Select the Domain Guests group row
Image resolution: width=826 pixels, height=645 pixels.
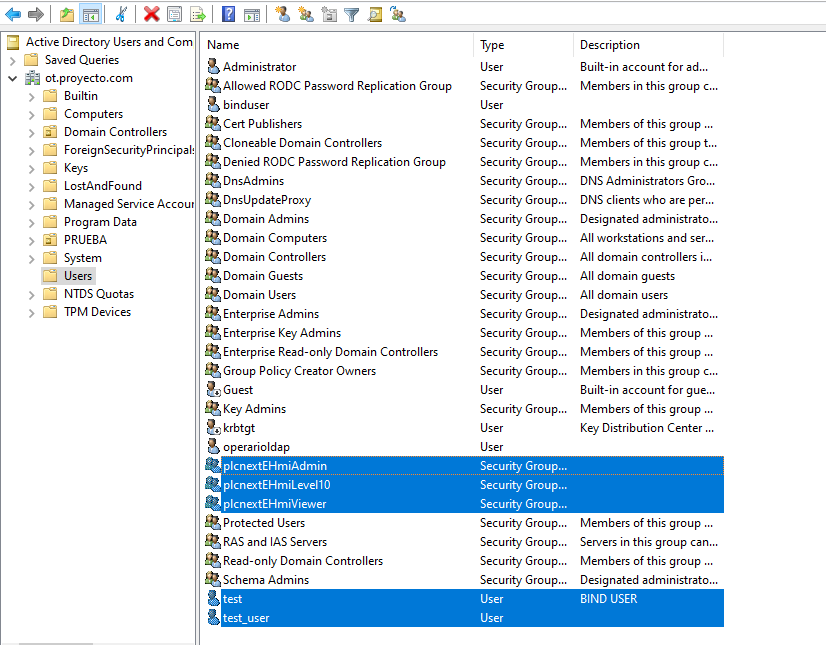click(x=464, y=276)
